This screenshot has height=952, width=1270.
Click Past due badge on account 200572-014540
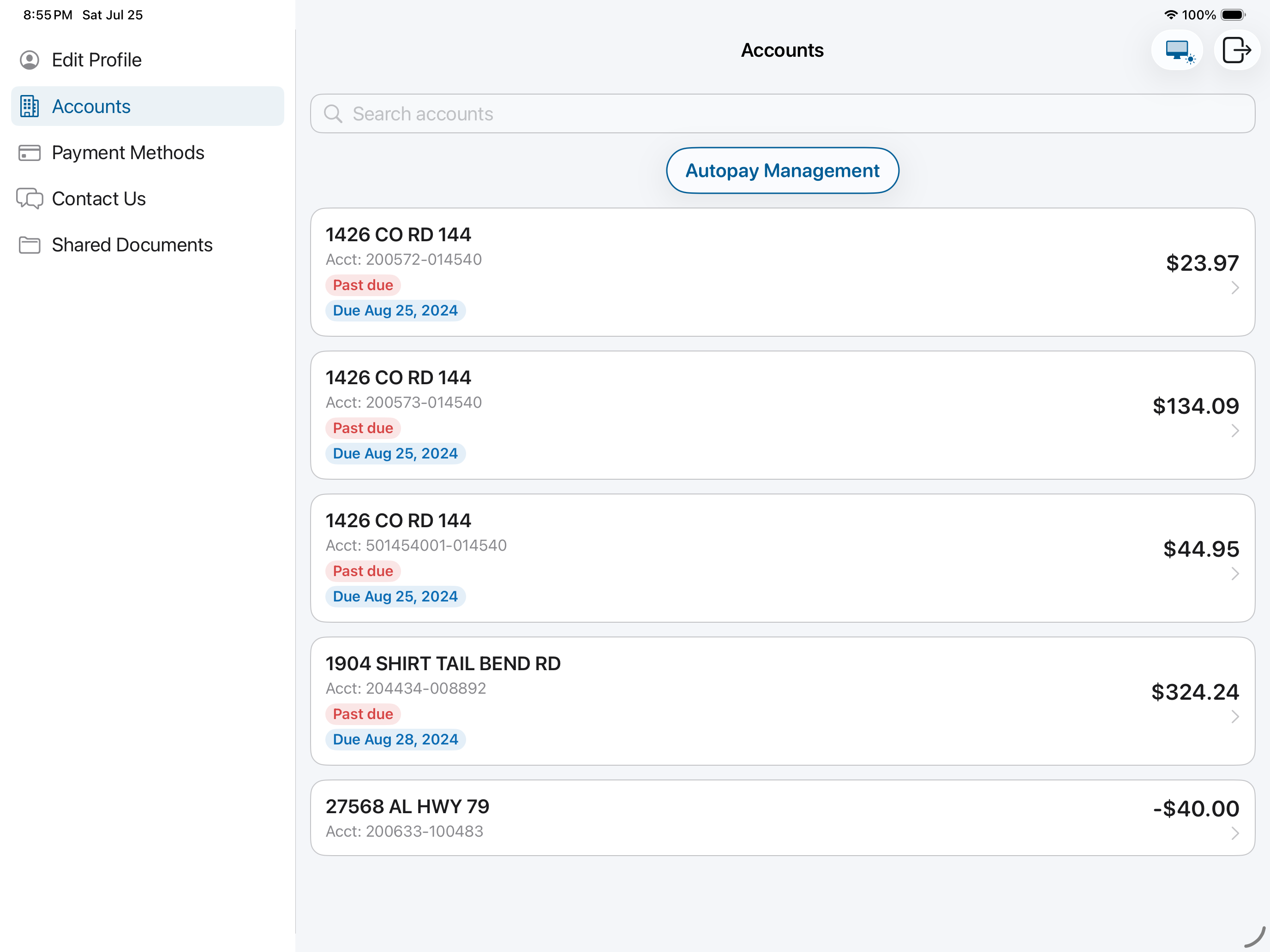363,285
